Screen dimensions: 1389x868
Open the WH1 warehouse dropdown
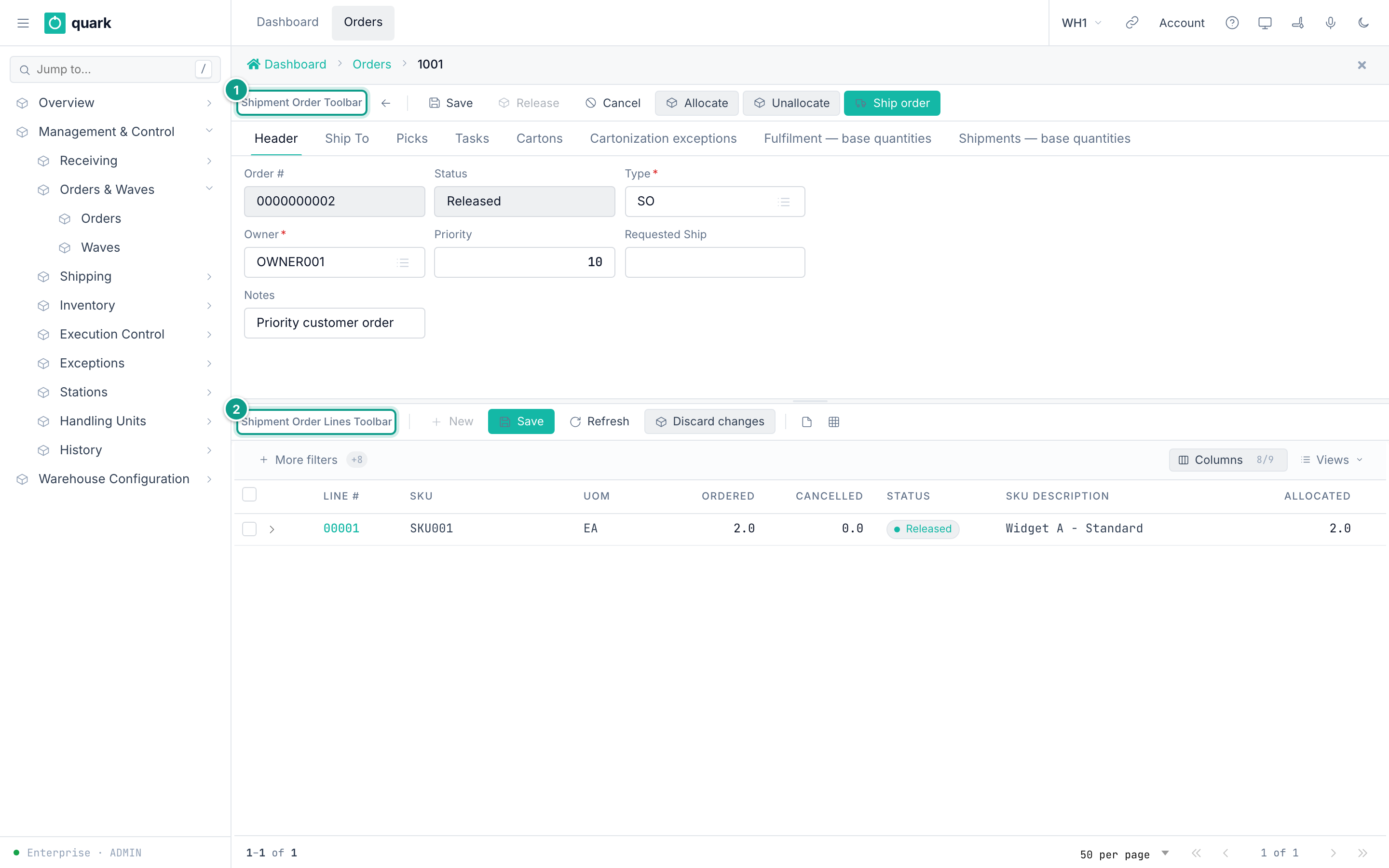[1082, 23]
